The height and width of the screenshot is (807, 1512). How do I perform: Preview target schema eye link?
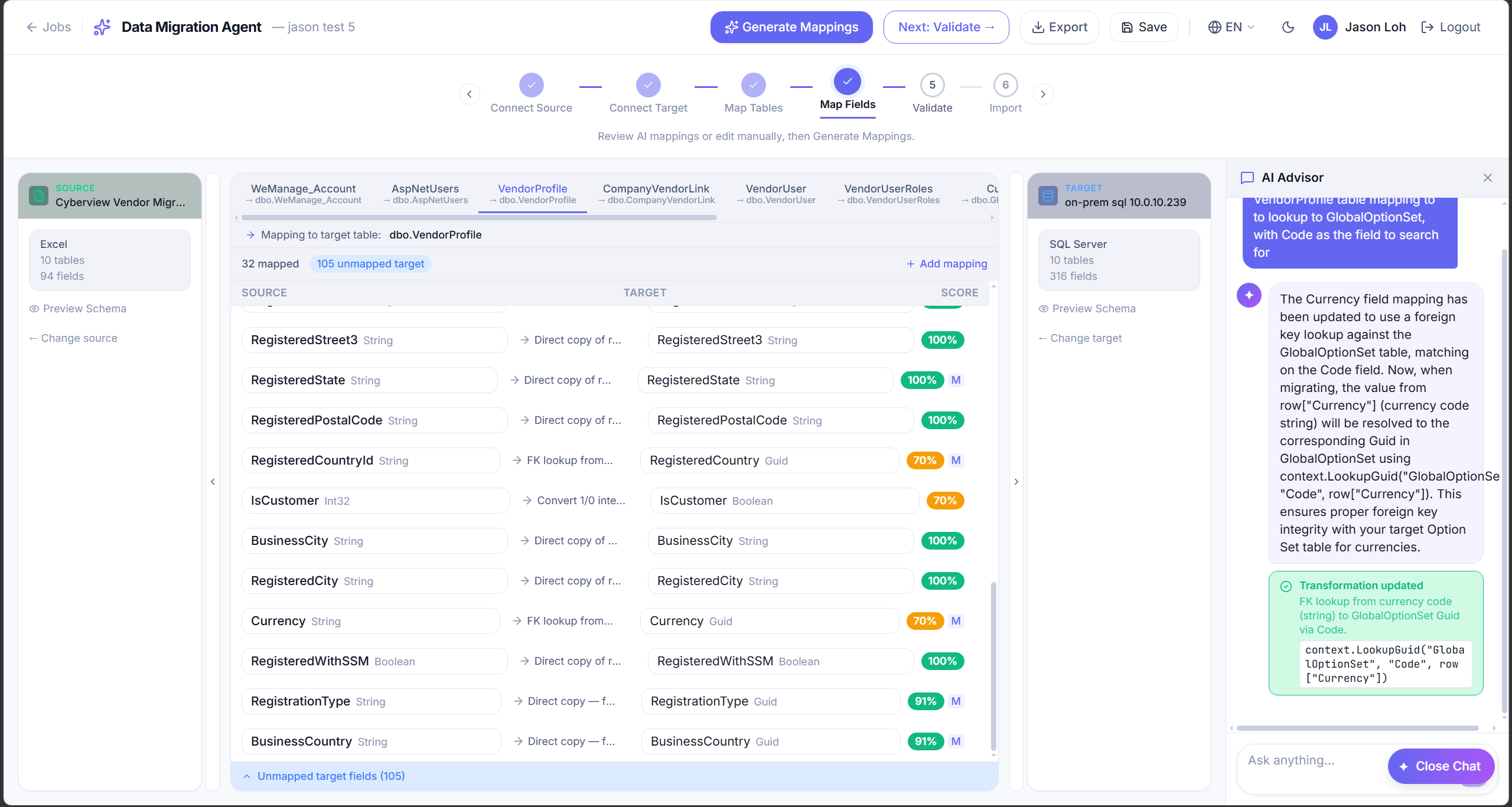click(x=1087, y=309)
